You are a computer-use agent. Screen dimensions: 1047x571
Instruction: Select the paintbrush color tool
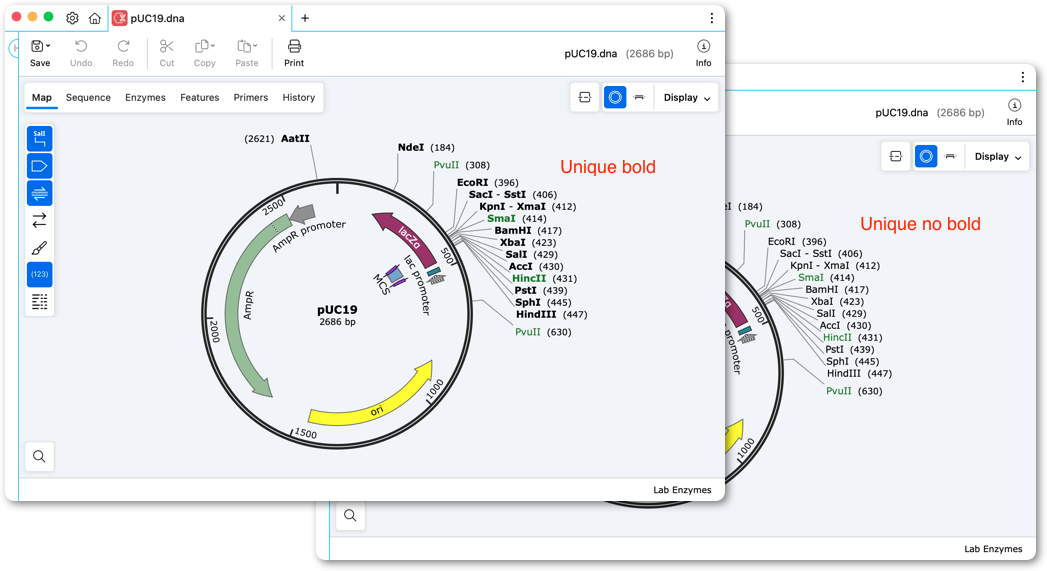39,248
